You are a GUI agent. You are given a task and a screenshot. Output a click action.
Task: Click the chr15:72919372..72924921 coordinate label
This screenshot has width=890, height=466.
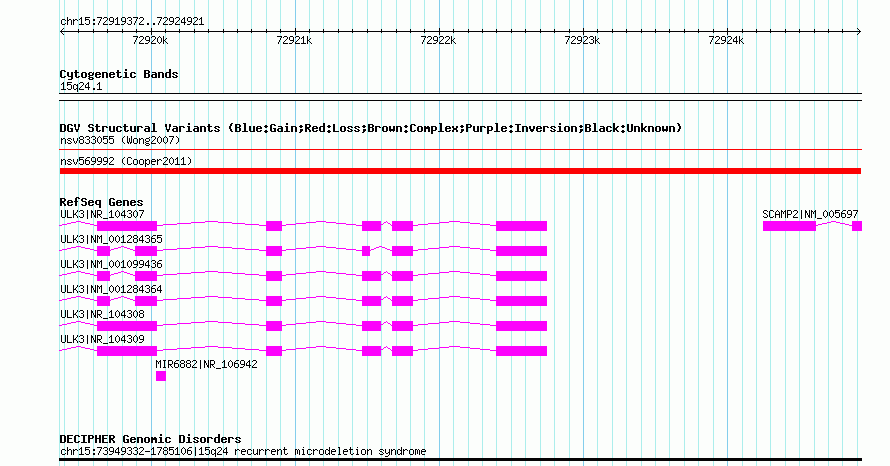point(132,22)
